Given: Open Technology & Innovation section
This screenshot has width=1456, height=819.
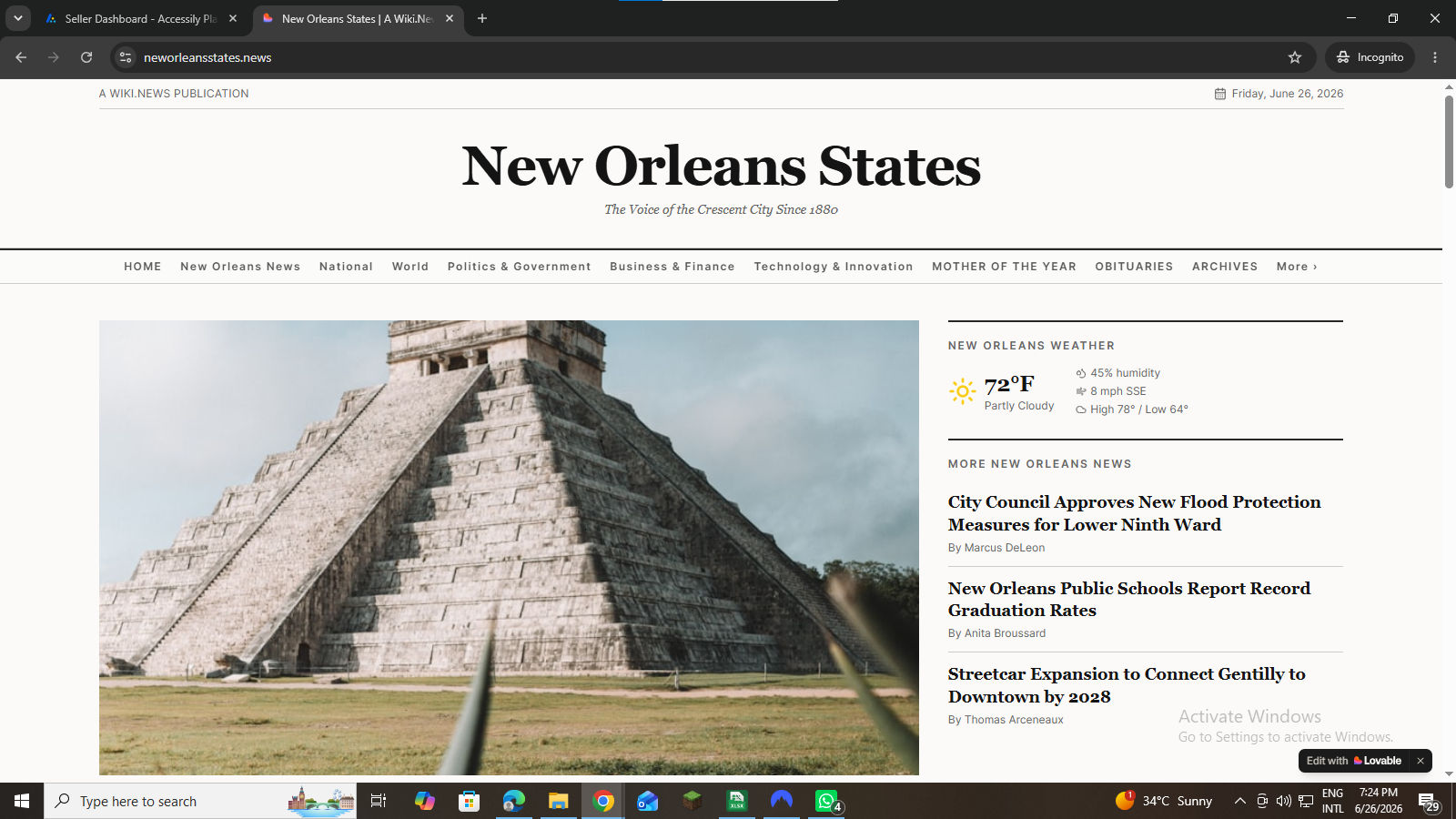Looking at the screenshot, I should pyautogui.click(x=834, y=267).
